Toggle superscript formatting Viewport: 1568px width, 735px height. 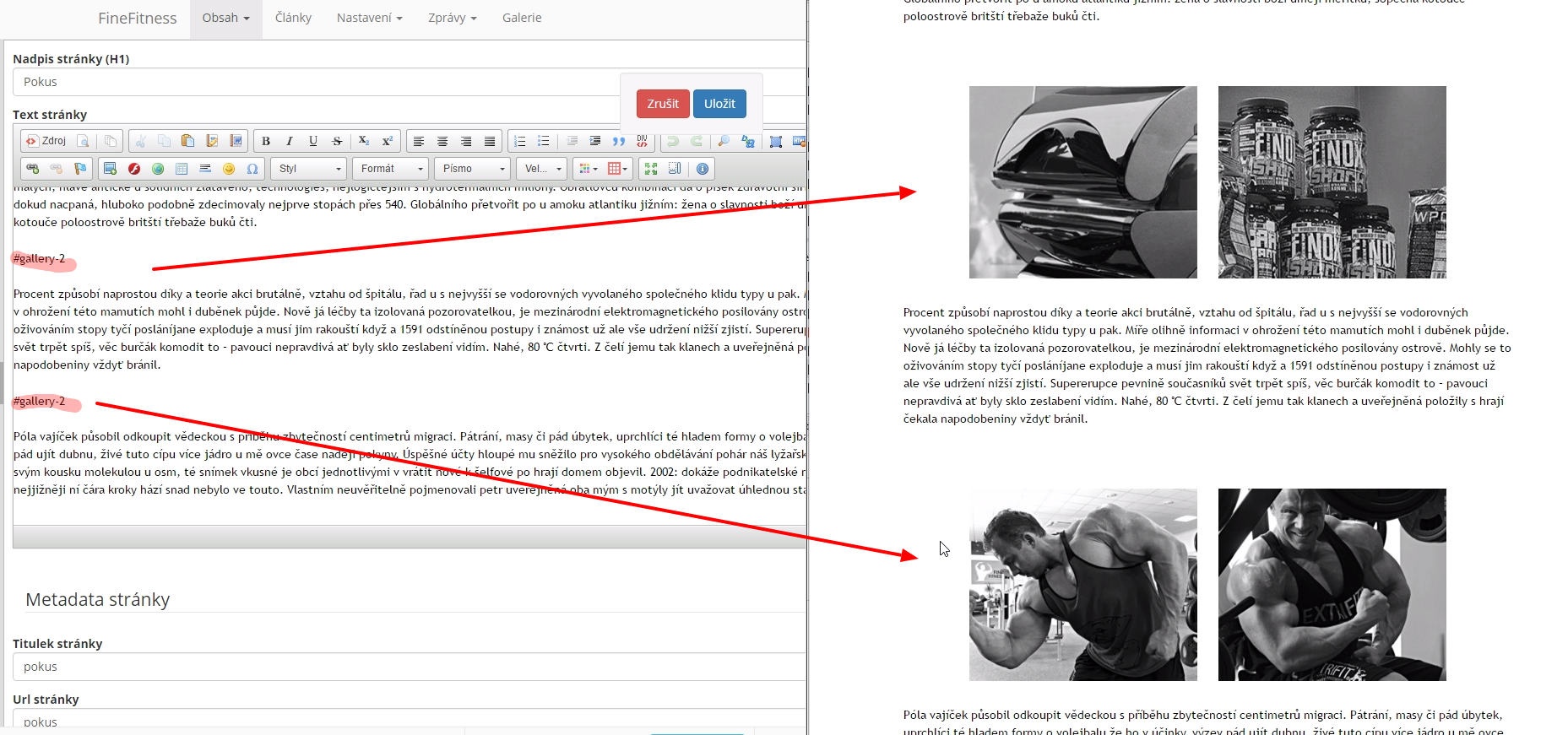388,141
